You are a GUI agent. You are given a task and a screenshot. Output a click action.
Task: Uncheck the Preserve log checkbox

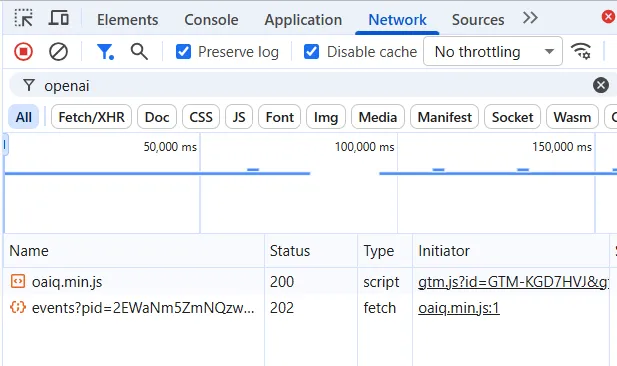coord(183,52)
